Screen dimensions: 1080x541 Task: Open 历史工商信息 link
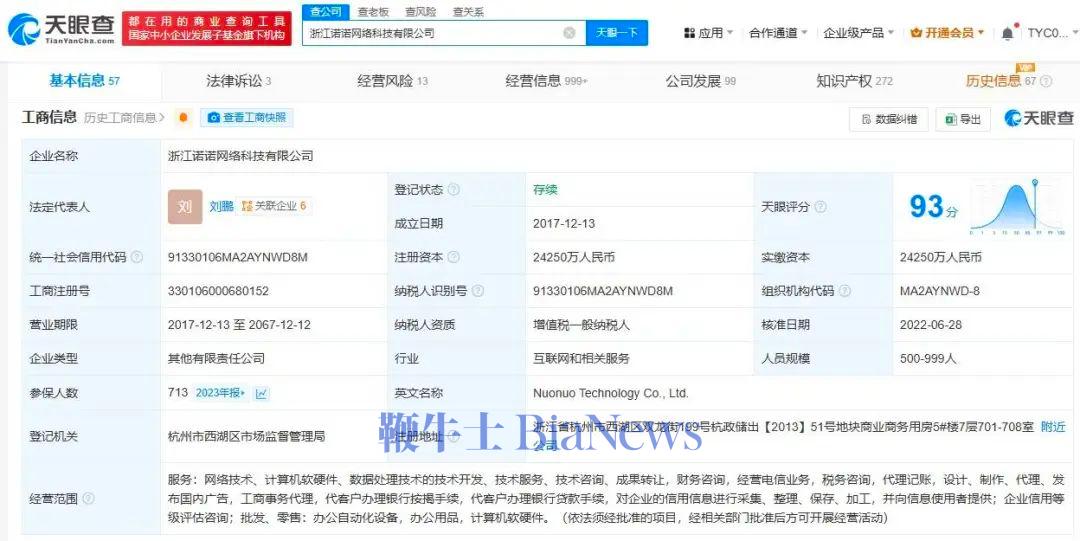124,118
